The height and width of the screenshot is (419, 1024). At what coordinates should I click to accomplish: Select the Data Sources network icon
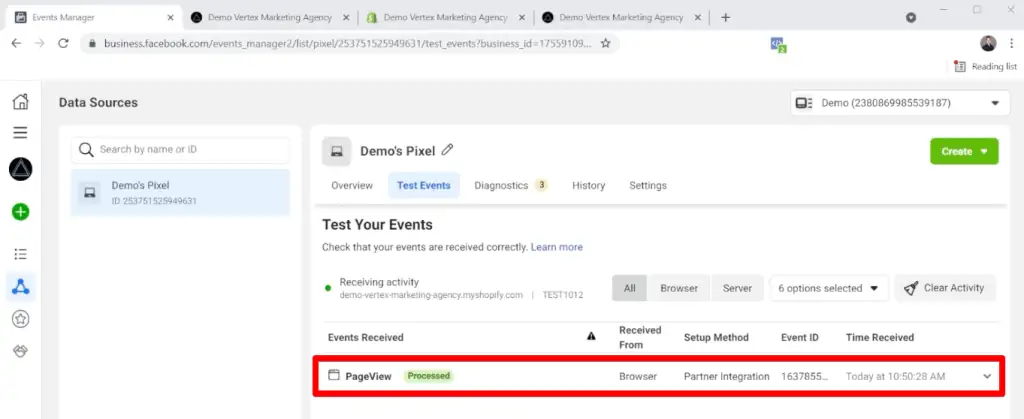20,287
